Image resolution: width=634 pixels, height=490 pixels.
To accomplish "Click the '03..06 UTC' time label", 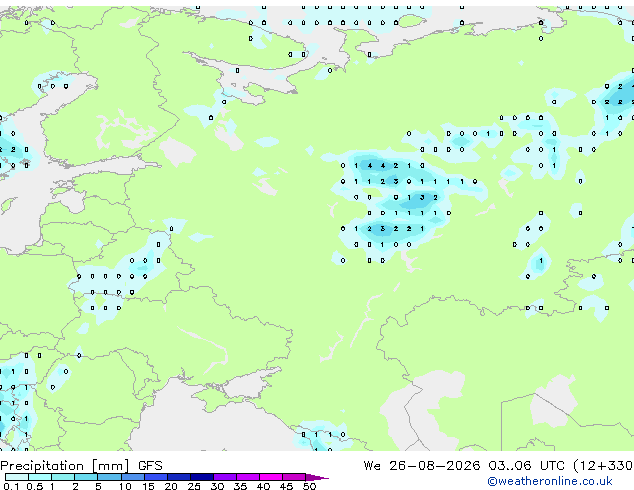I will coord(526,466).
